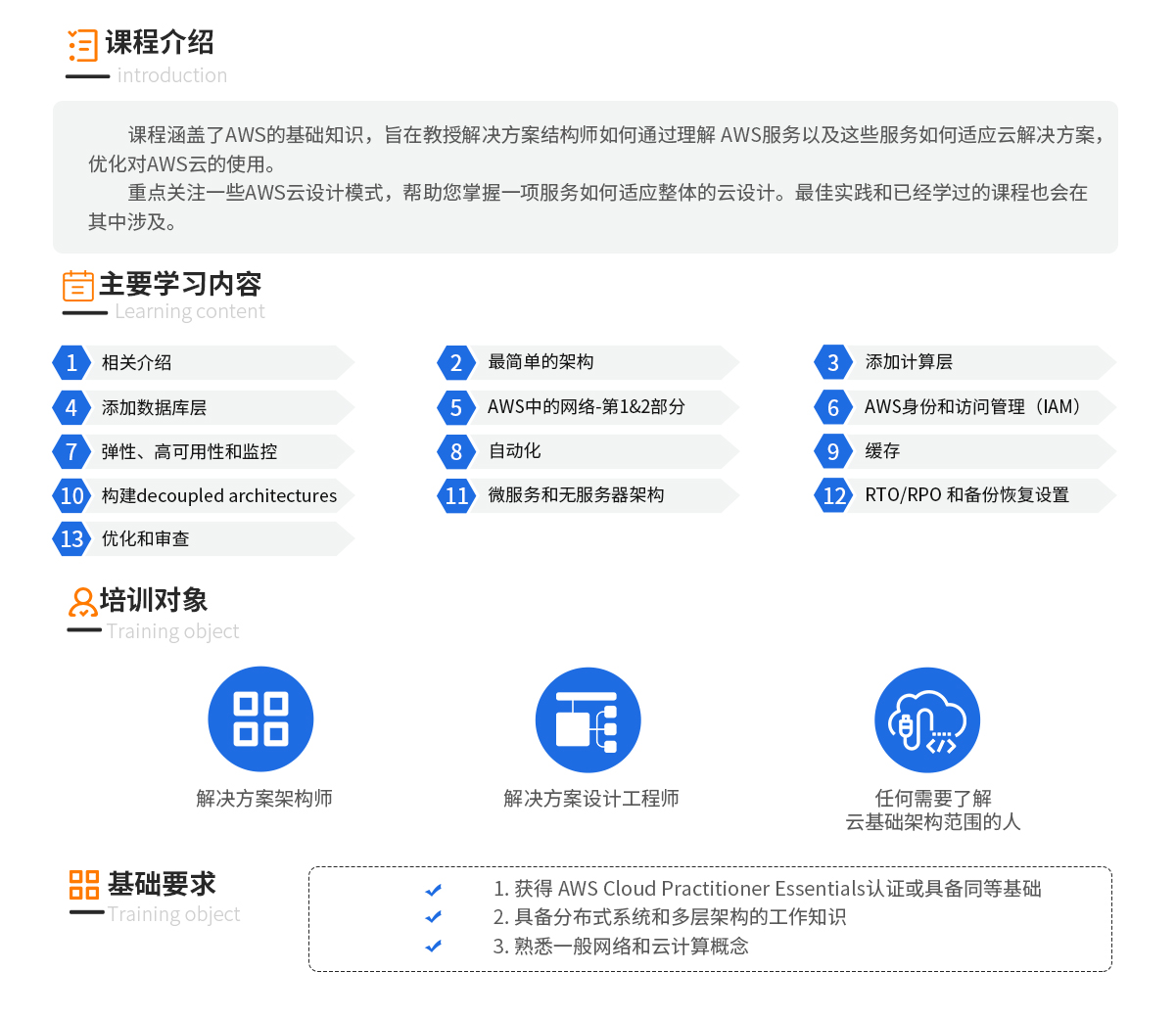Click the person icon beside 培训对象
Image resolution: width=1176 pixels, height=1018 pixels.
[x=83, y=602]
